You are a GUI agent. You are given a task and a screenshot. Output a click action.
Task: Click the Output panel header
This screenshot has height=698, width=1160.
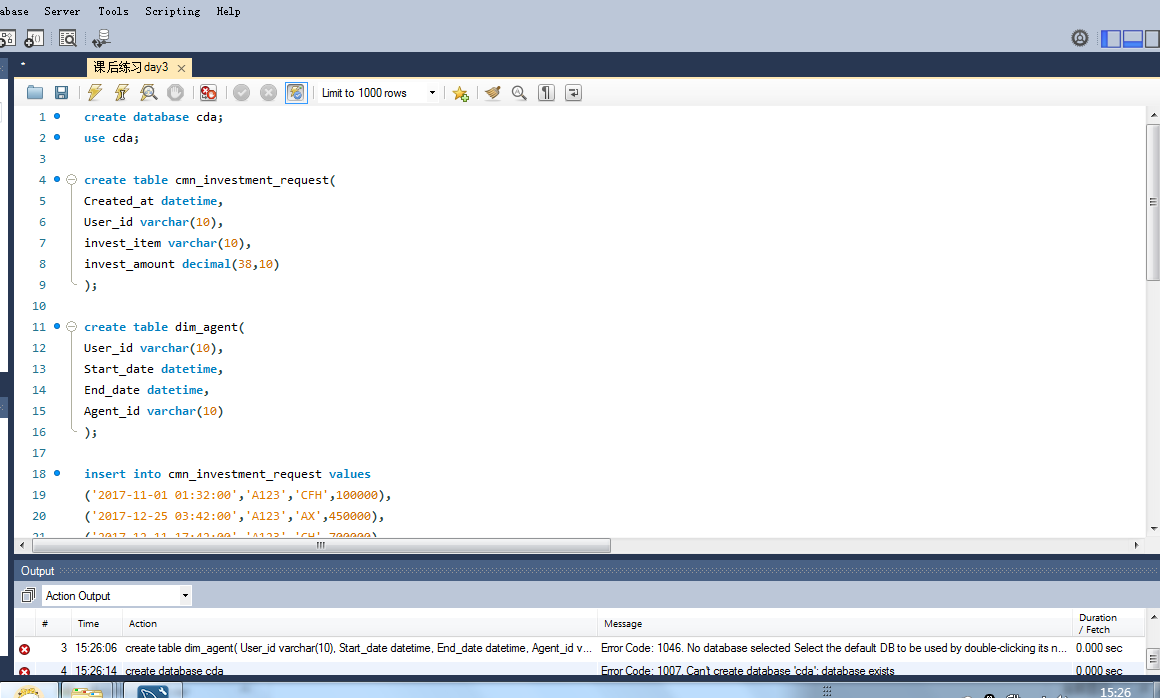(587, 571)
